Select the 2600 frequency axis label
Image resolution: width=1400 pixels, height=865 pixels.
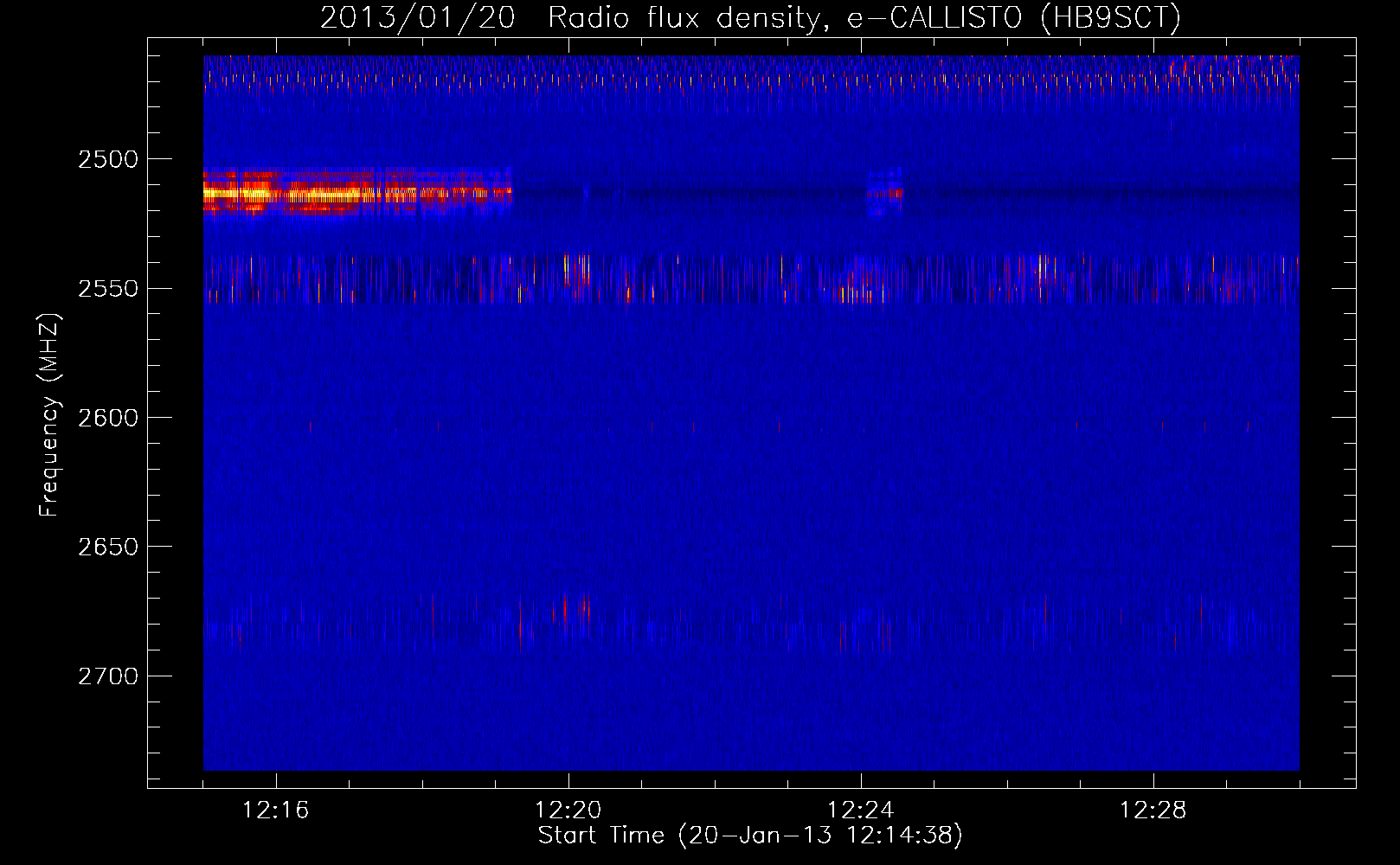pyautogui.click(x=107, y=418)
